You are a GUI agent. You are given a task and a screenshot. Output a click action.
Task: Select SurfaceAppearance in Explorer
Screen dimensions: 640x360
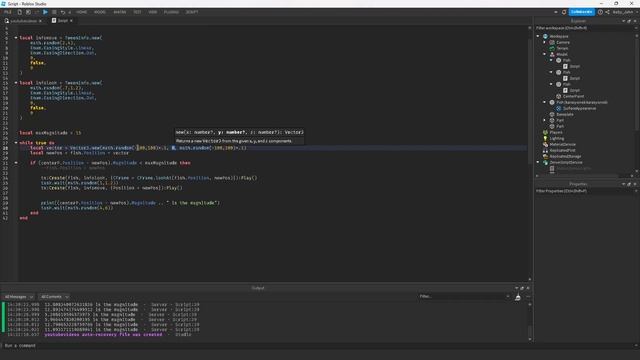tap(579, 108)
